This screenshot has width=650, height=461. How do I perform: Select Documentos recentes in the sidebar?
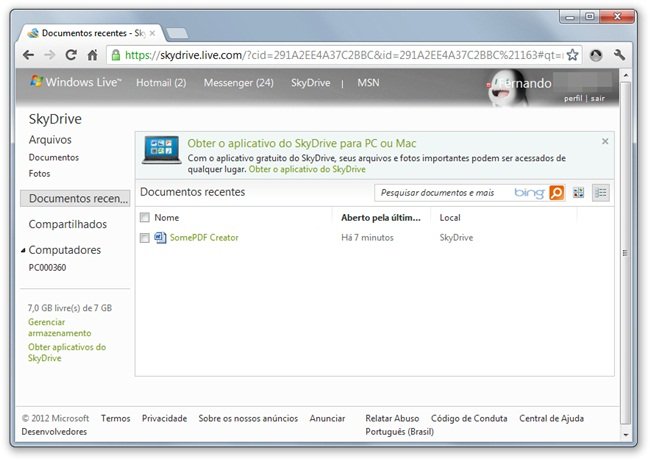point(75,199)
